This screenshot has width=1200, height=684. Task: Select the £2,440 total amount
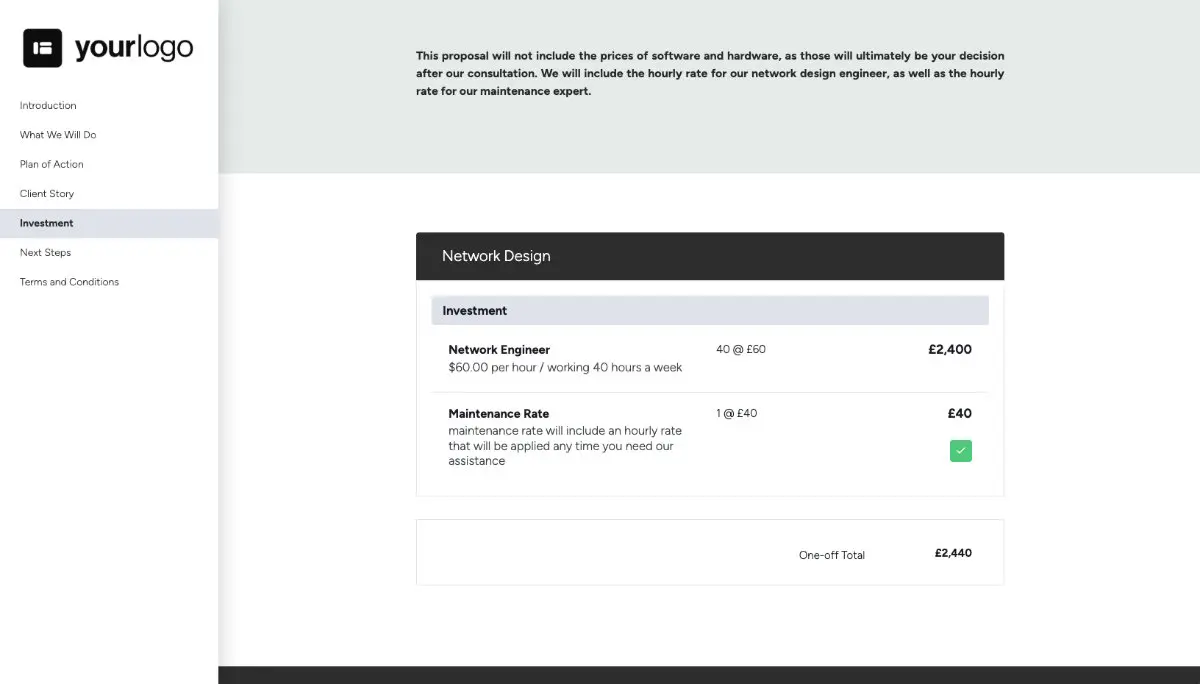click(952, 552)
